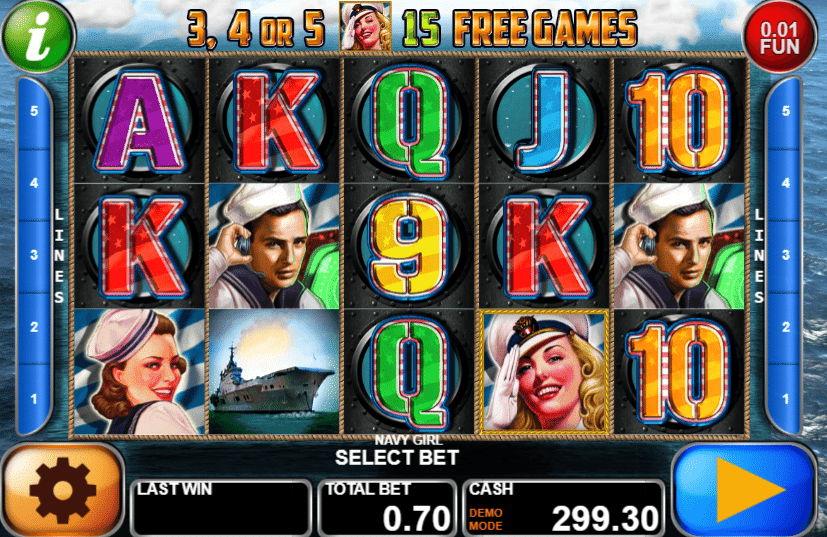This screenshot has height=537, width=827.
Task: Click the red 0.01 FUN coin
Action: (x=780, y=37)
